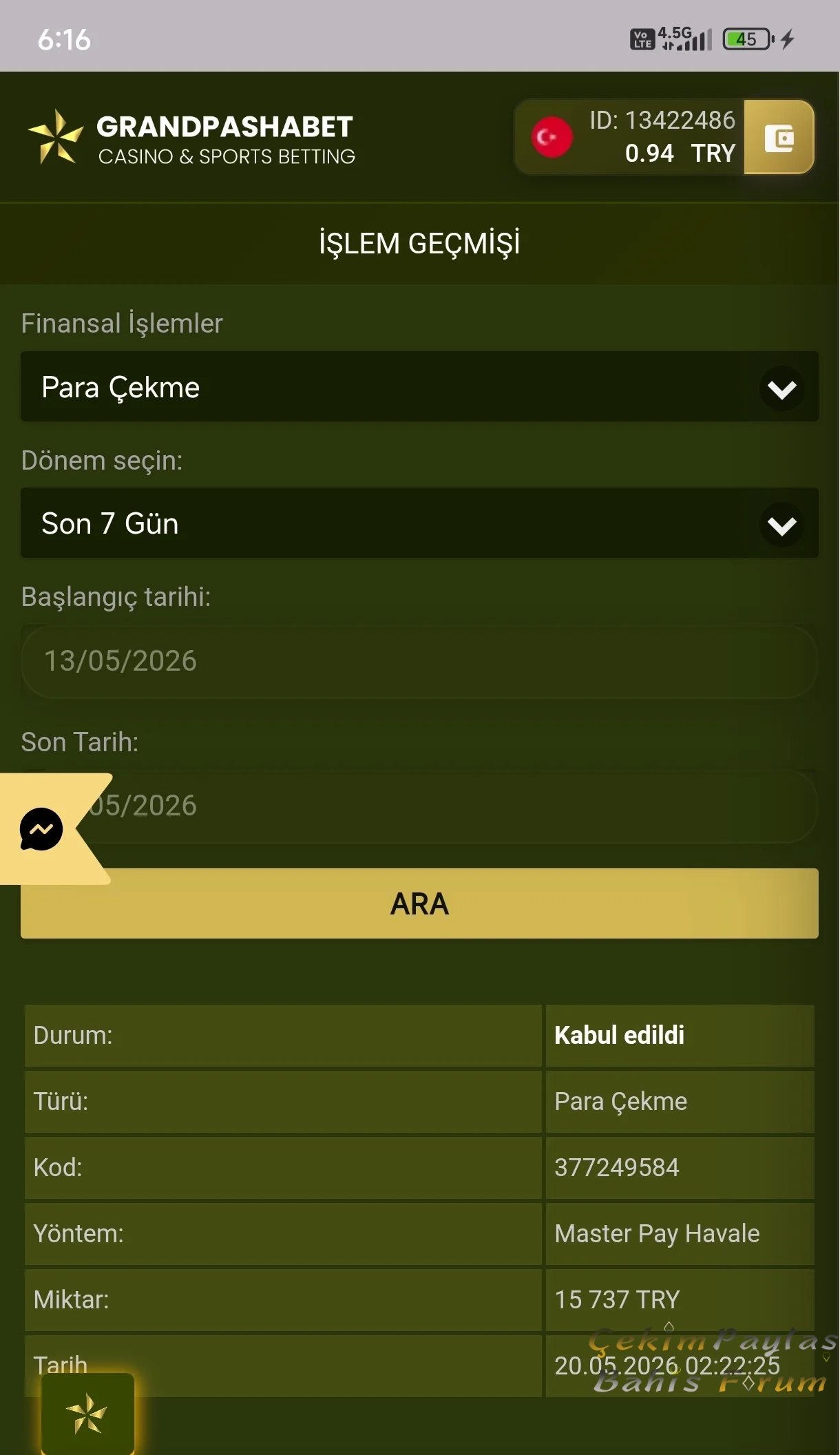The width and height of the screenshot is (840, 1455).
Task: Tap the account ID 13422486 balance area
Action: [x=662, y=137]
